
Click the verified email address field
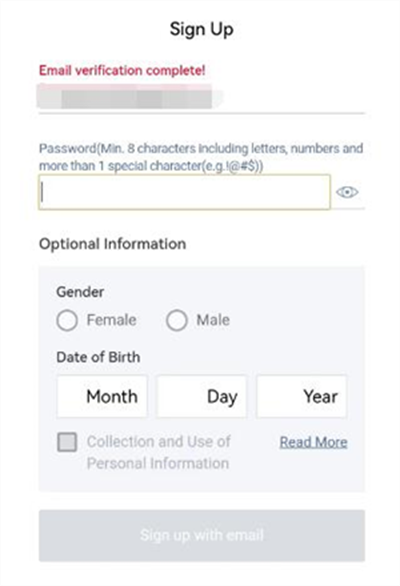click(x=202, y=97)
